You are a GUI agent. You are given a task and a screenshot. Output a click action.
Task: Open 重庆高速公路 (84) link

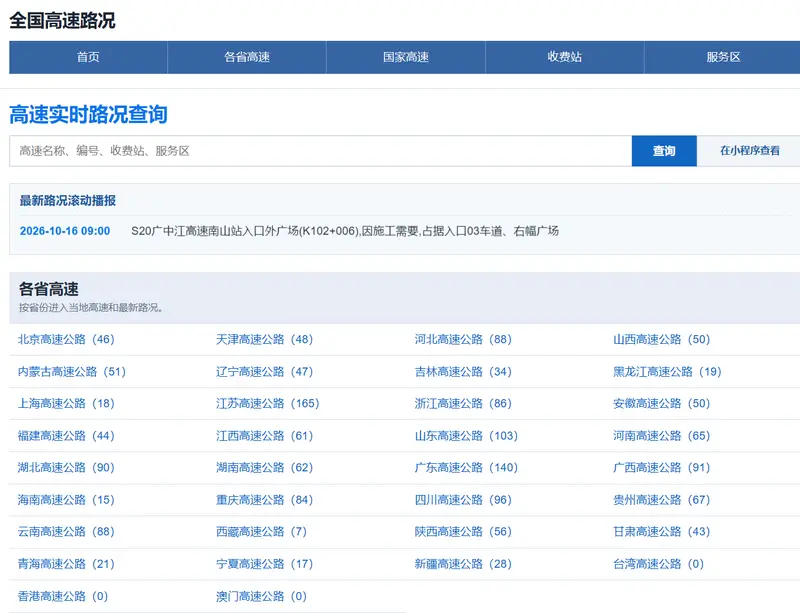point(264,500)
